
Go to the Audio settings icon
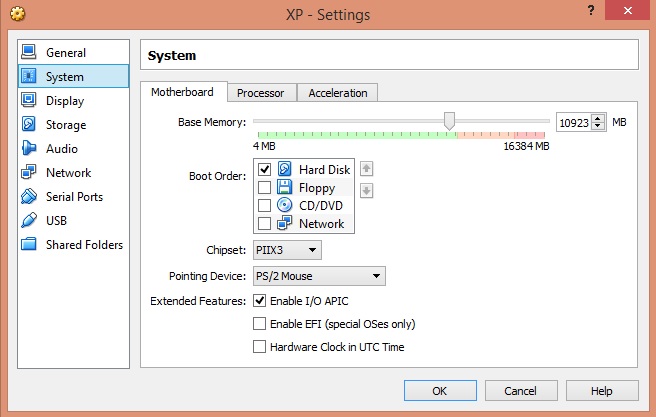click(28, 148)
